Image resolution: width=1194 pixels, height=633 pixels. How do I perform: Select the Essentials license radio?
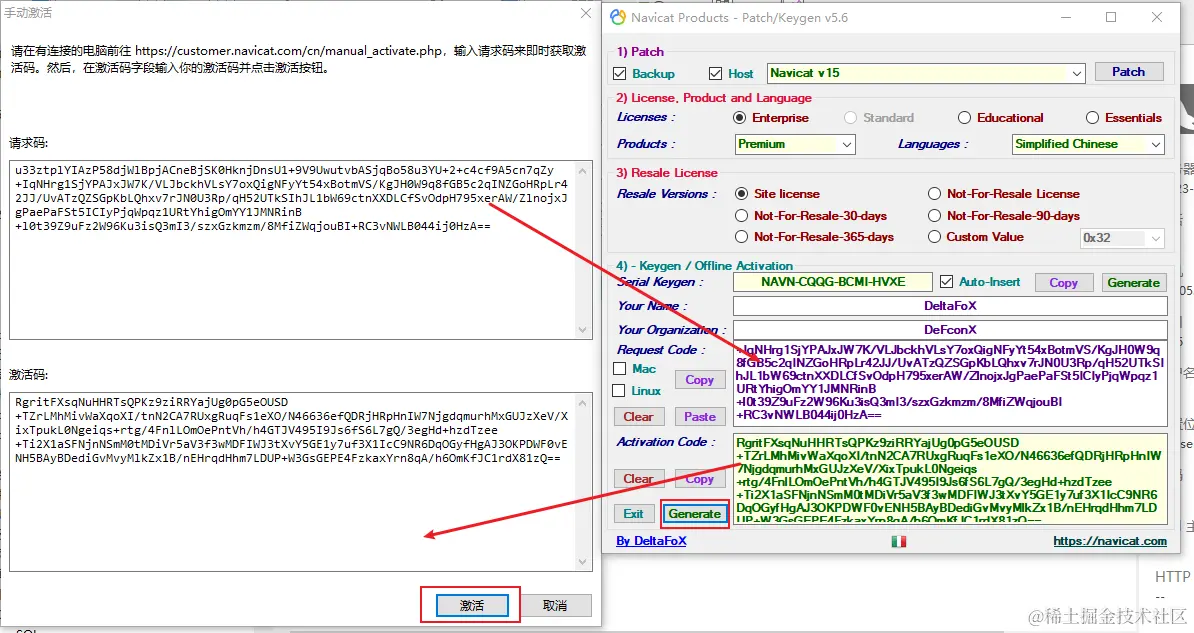[1092, 117]
